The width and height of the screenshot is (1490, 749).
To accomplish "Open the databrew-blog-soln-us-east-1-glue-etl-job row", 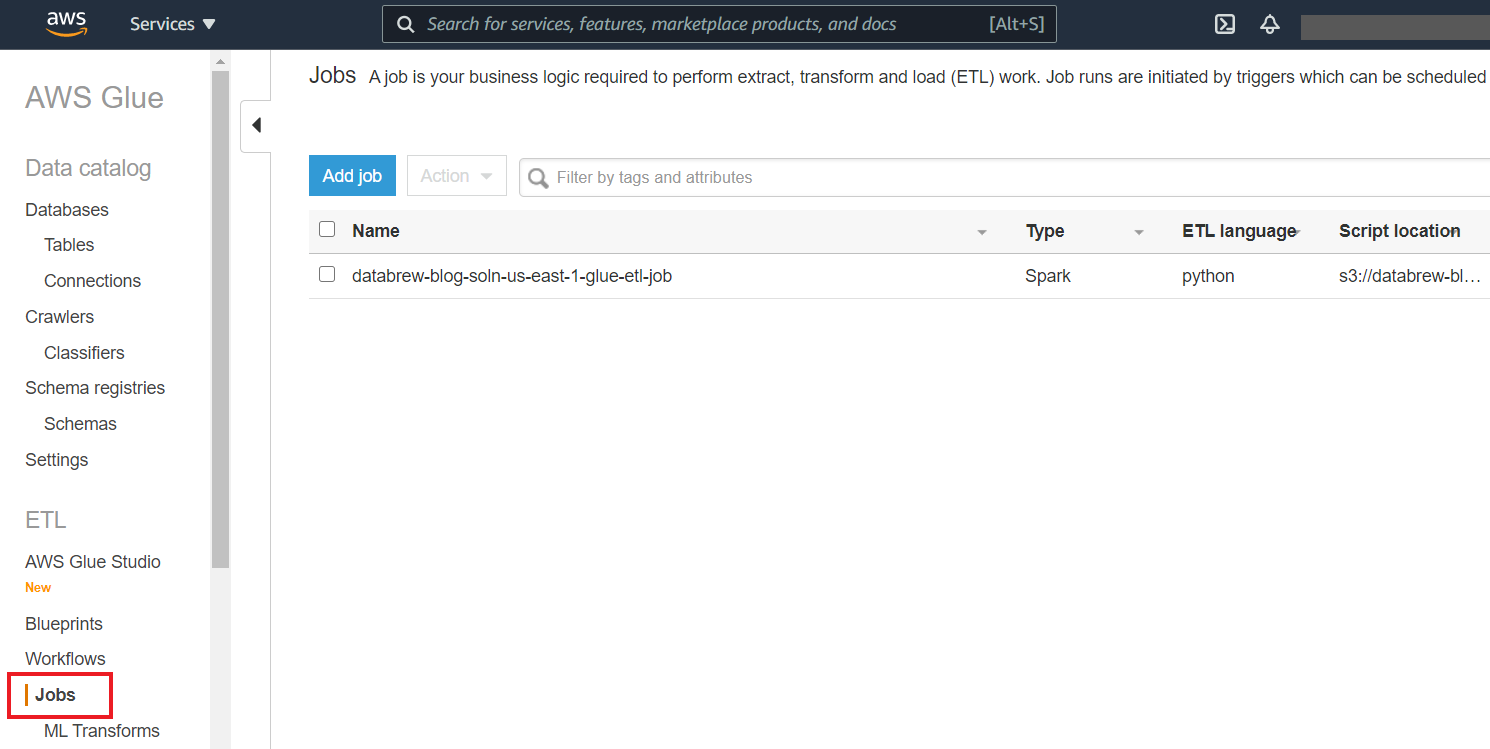I will 899,276.
